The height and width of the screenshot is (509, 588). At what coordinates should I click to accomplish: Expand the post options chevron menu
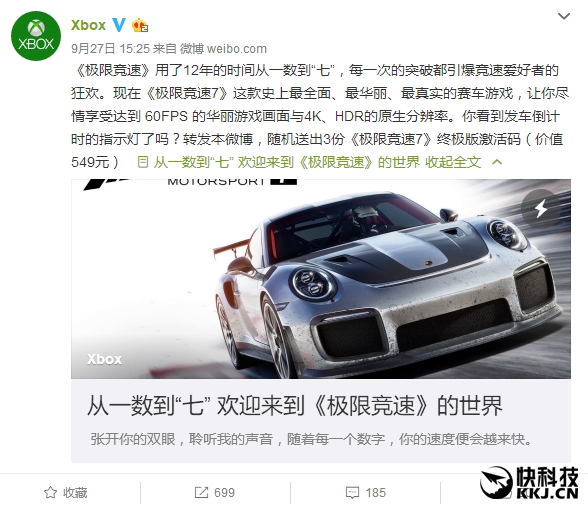pyautogui.click(x=564, y=16)
